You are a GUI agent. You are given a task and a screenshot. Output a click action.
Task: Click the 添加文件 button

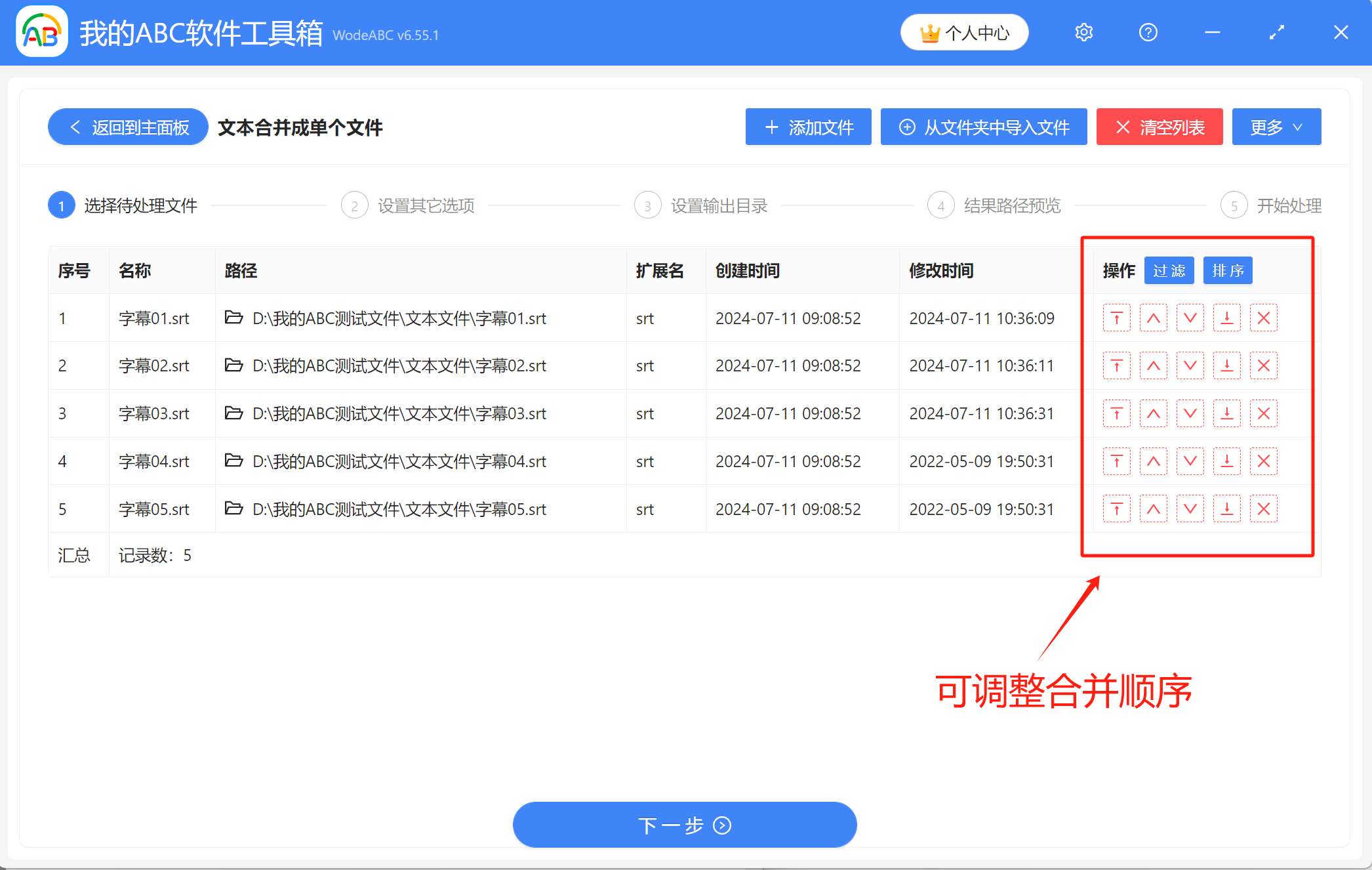pos(808,127)
